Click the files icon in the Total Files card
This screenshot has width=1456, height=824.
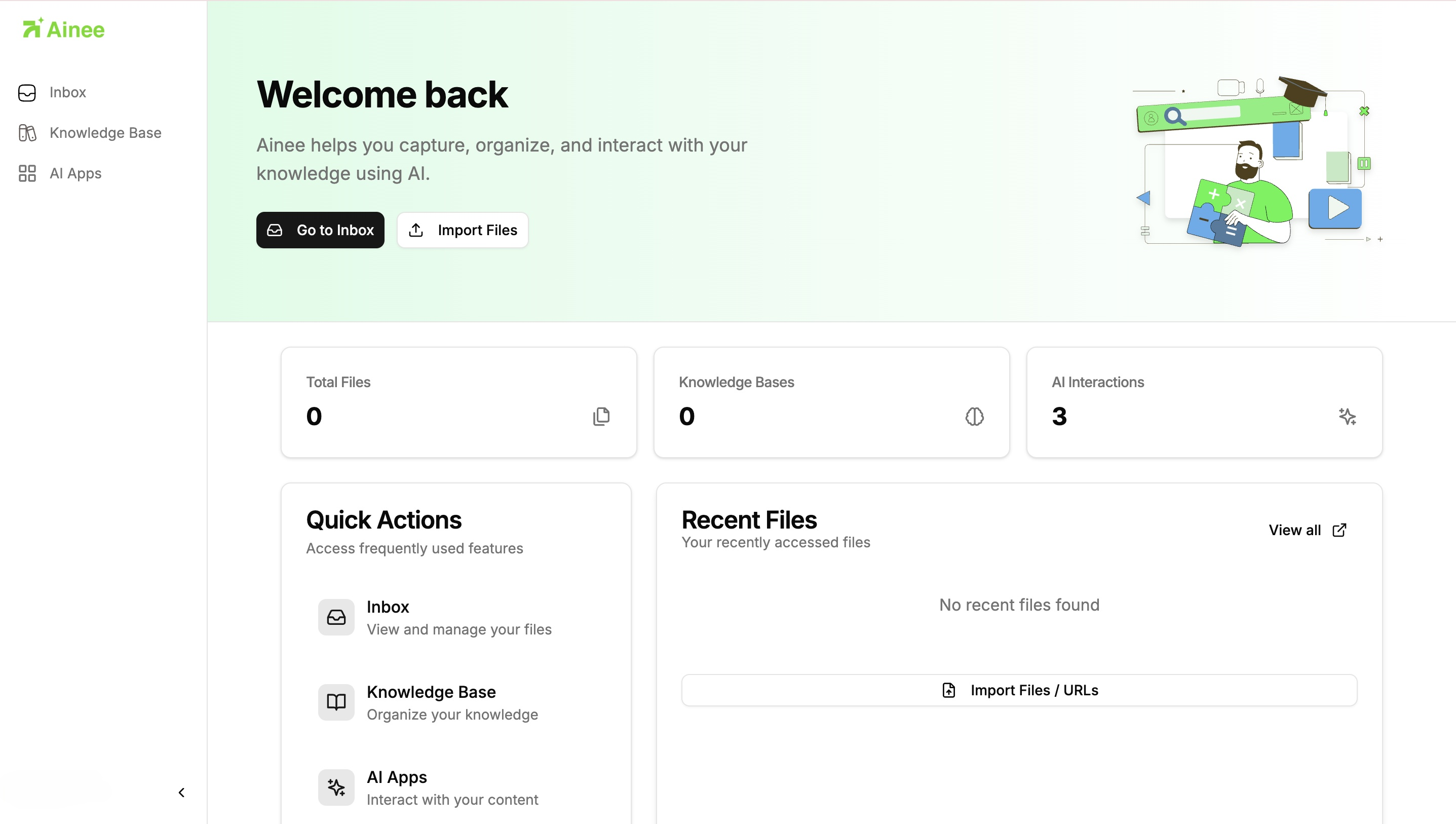pyautogui.click(x=601, y=417)
